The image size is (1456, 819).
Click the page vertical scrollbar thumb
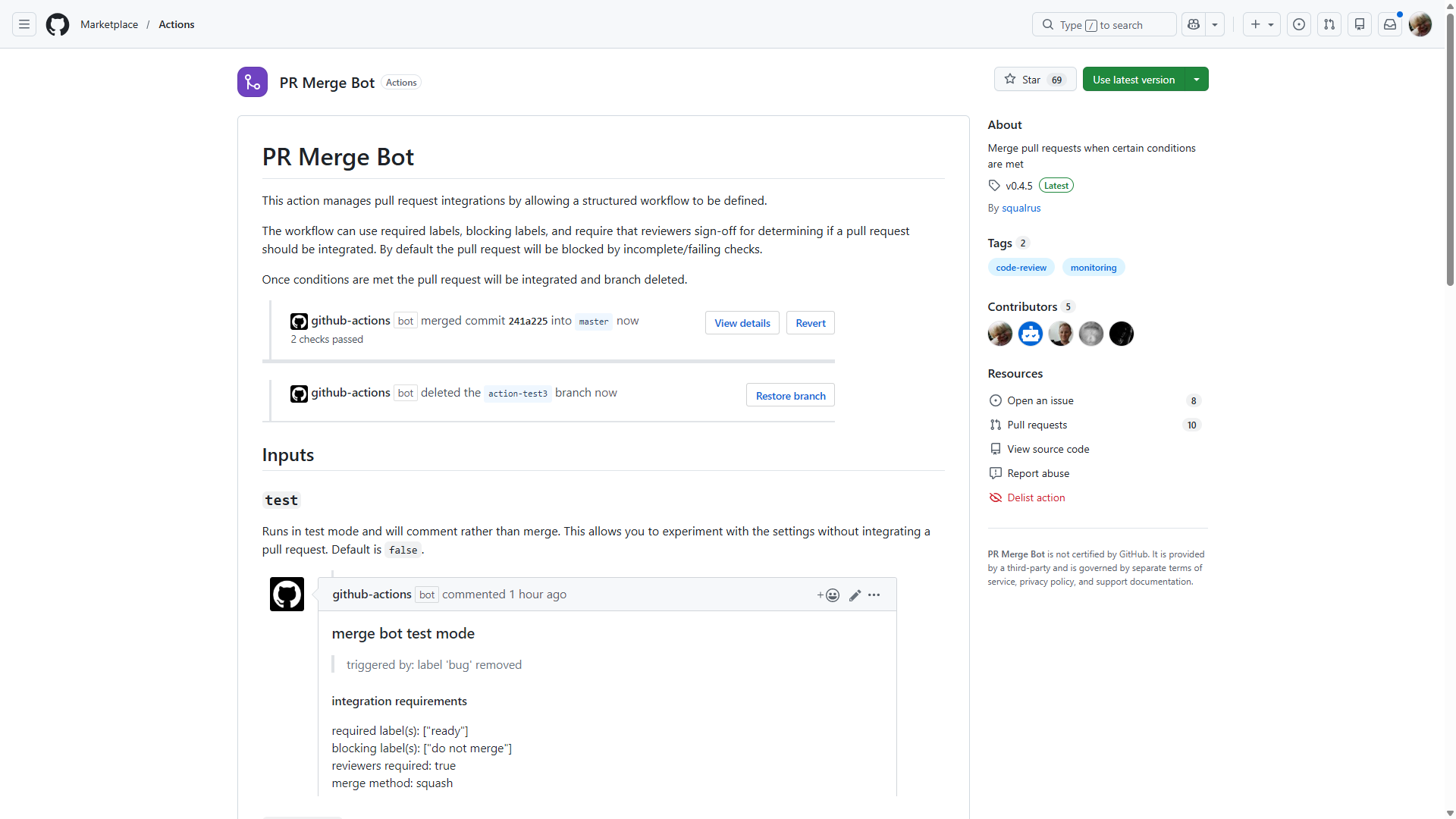click(x=1450, y=149)
